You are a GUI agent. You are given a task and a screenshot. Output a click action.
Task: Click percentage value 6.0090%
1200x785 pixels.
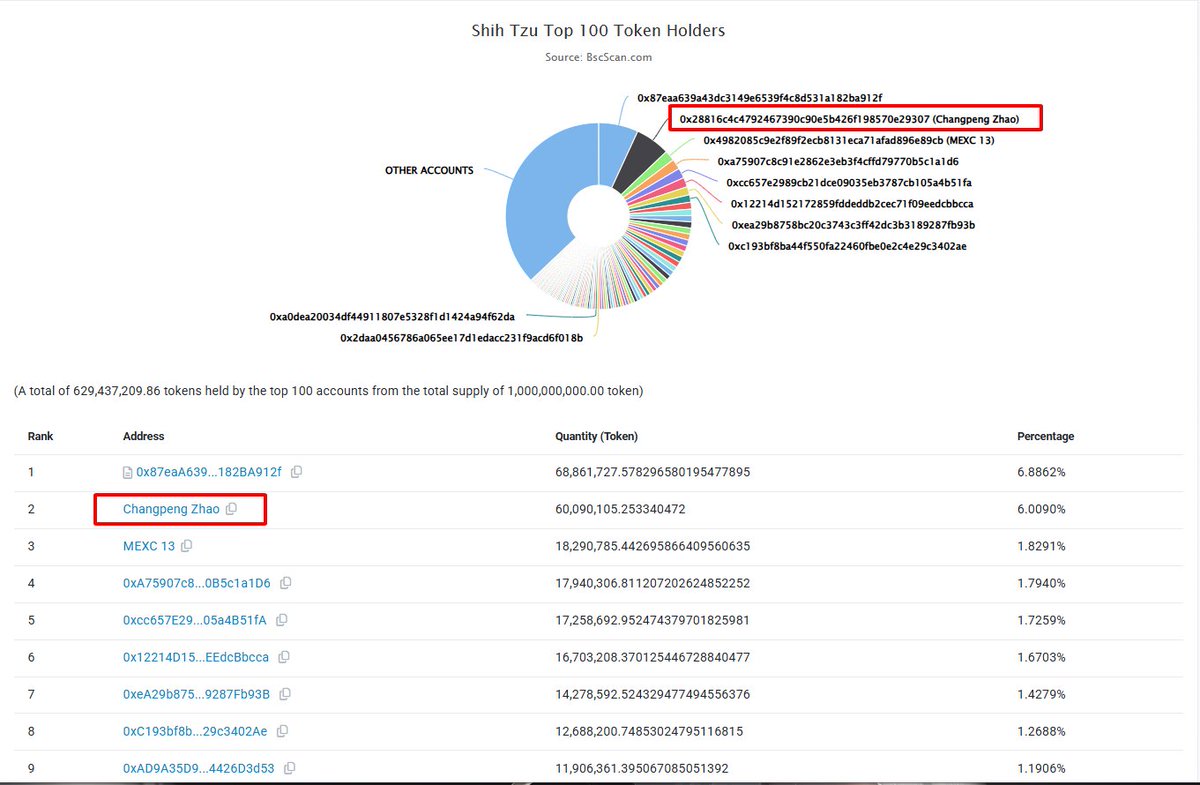click(x=1041, y=509)
